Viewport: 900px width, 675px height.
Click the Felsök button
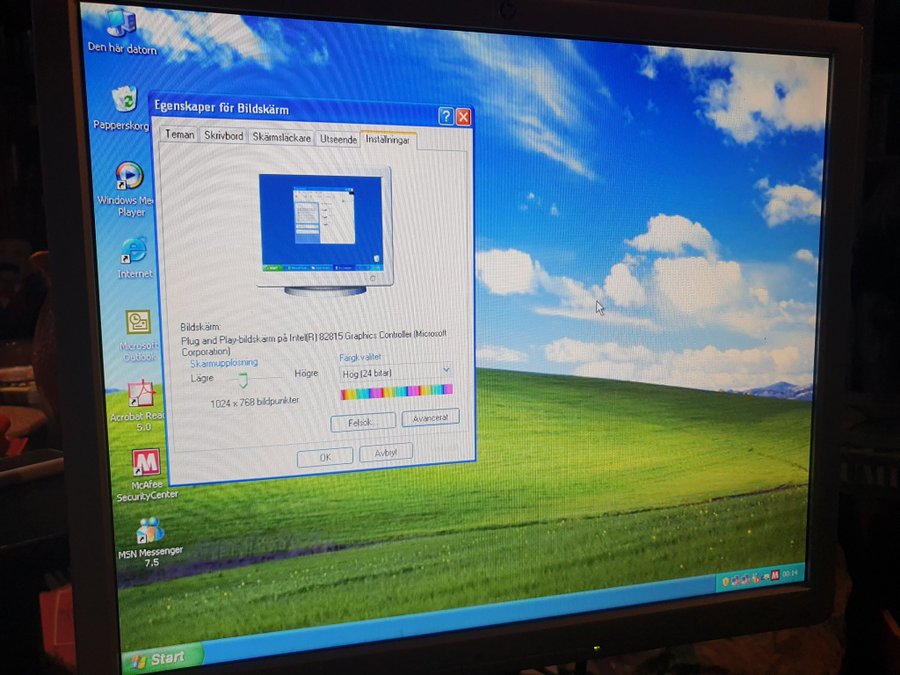[363, 422]
